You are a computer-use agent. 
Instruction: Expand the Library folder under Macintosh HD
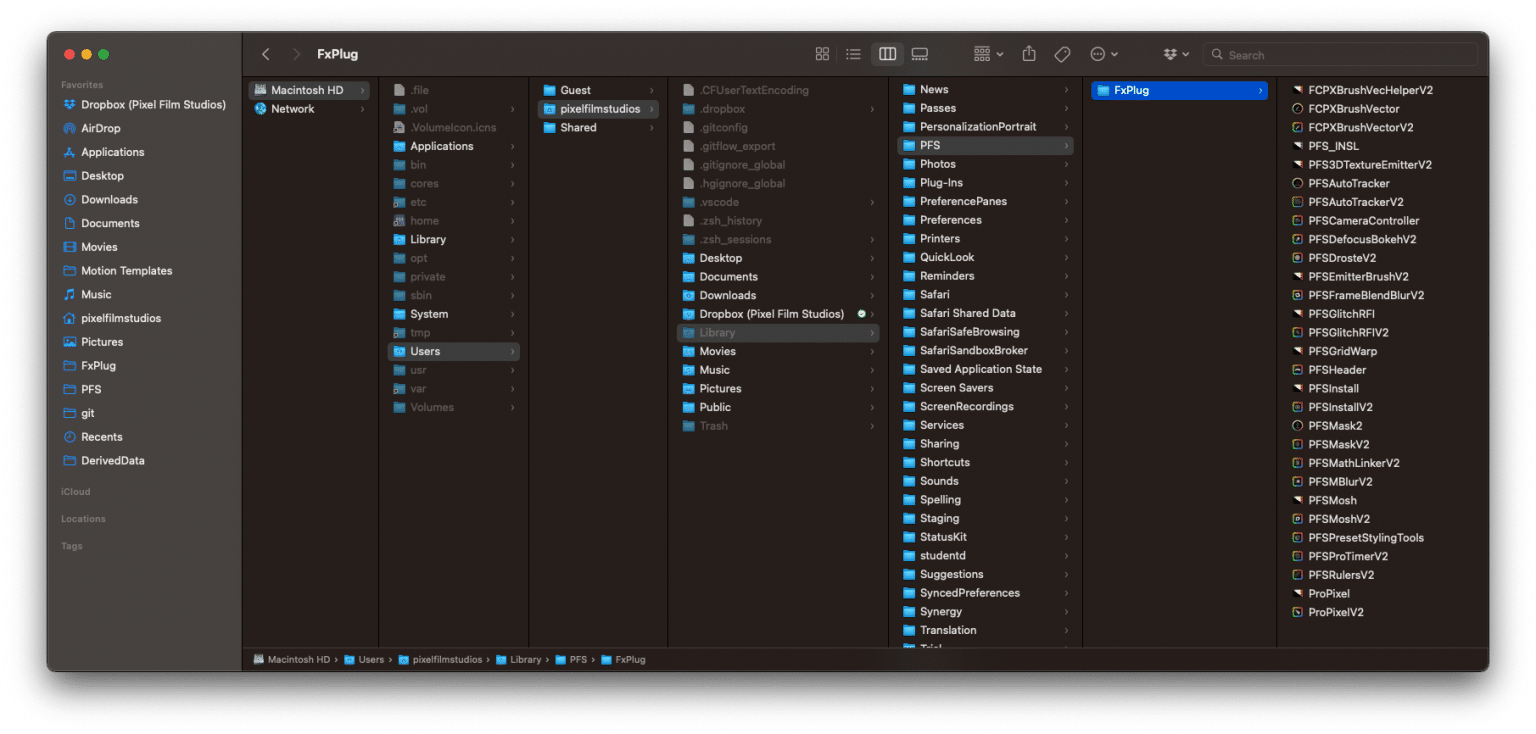click(x=513, y=240)
